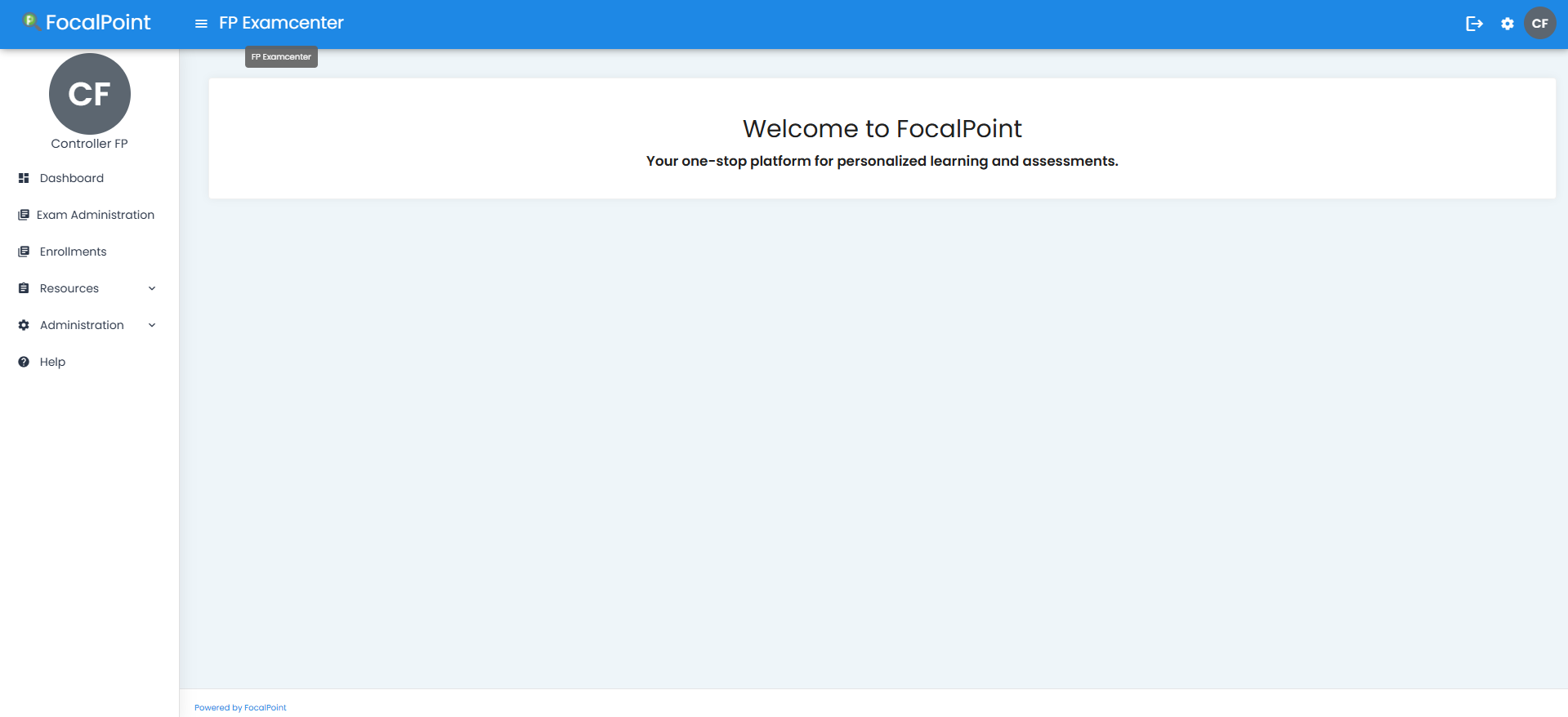Click the FP Examcenter tooltip
Image resolution: width=1568 pixels, height=717 pixels.
point(281,56)
